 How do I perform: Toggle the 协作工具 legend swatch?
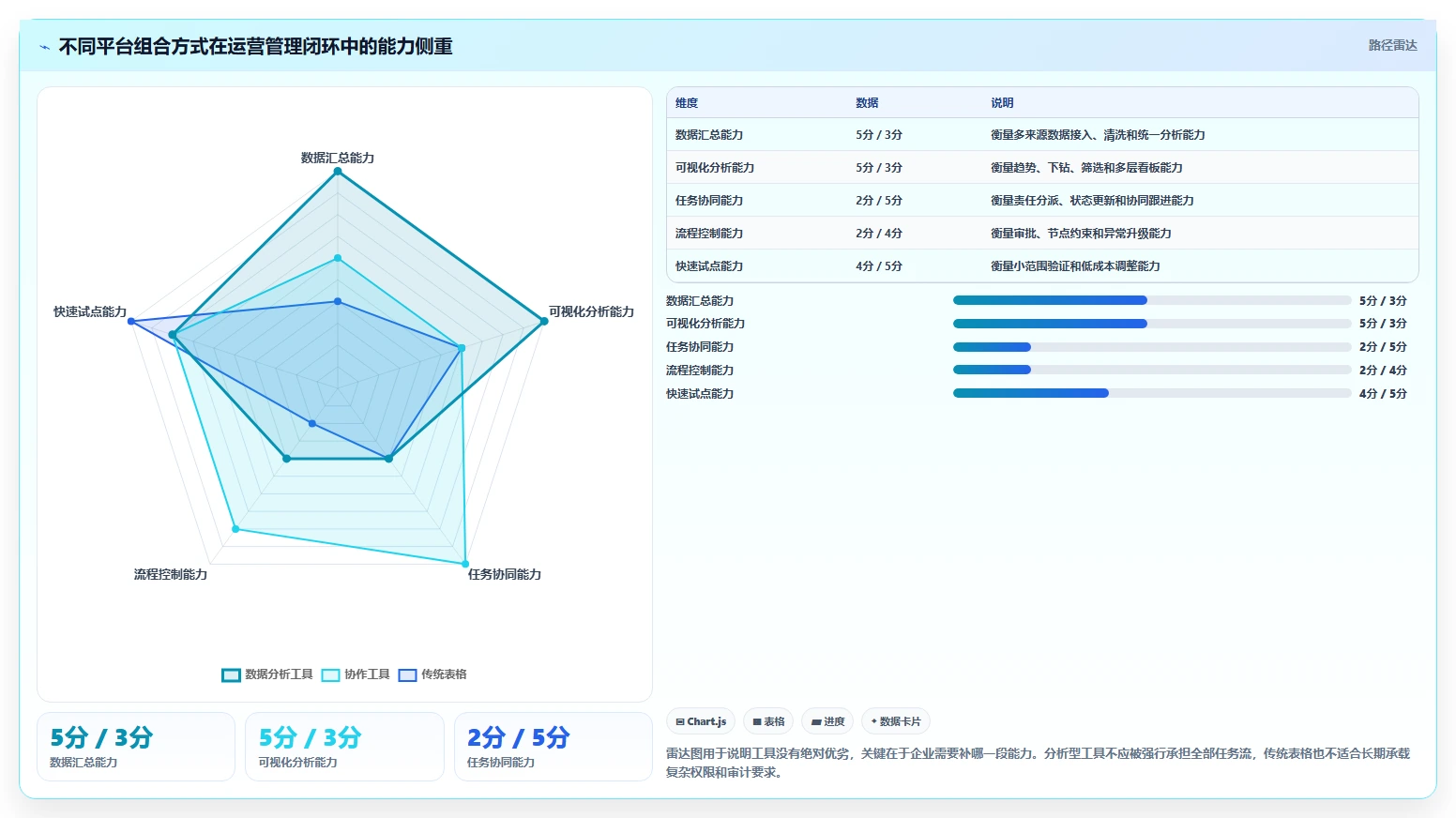click(330, 674)
